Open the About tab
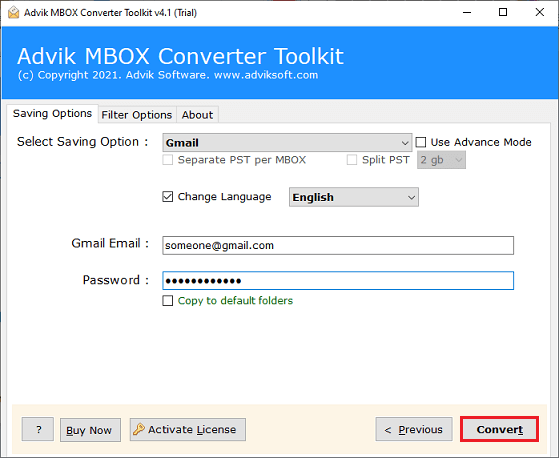Screen dimensions: 559x458 (197, 115)
